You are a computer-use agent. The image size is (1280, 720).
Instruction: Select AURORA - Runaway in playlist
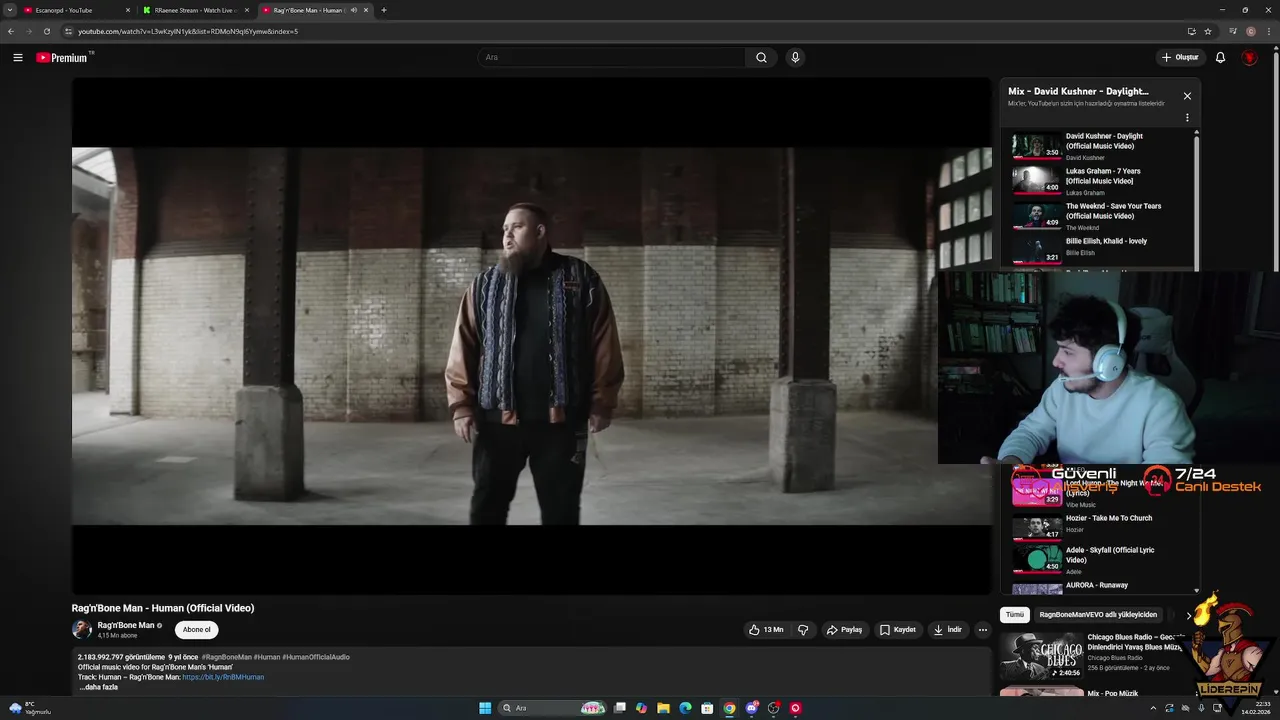(1099, 587)
